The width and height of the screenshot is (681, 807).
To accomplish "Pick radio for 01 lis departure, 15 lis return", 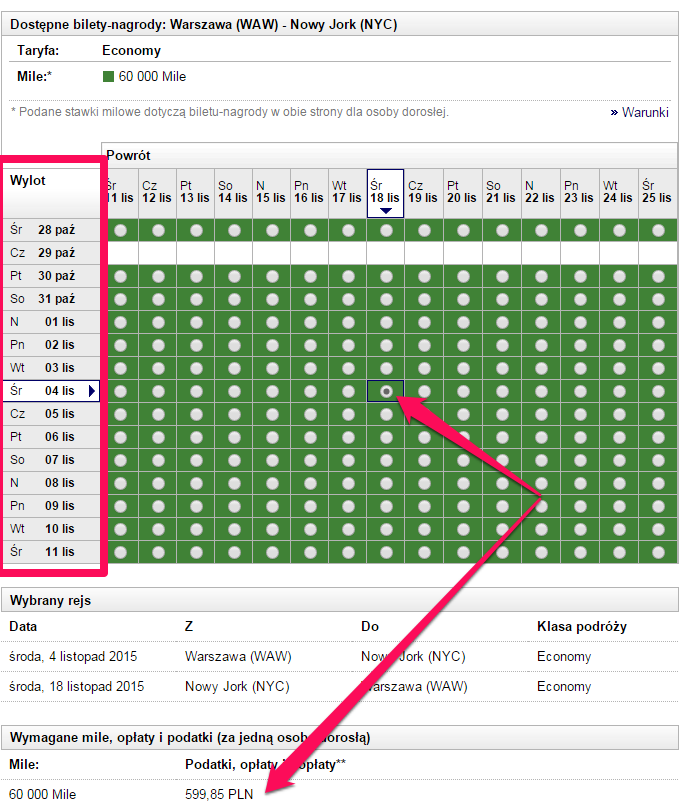I will (x=272, y=323).
